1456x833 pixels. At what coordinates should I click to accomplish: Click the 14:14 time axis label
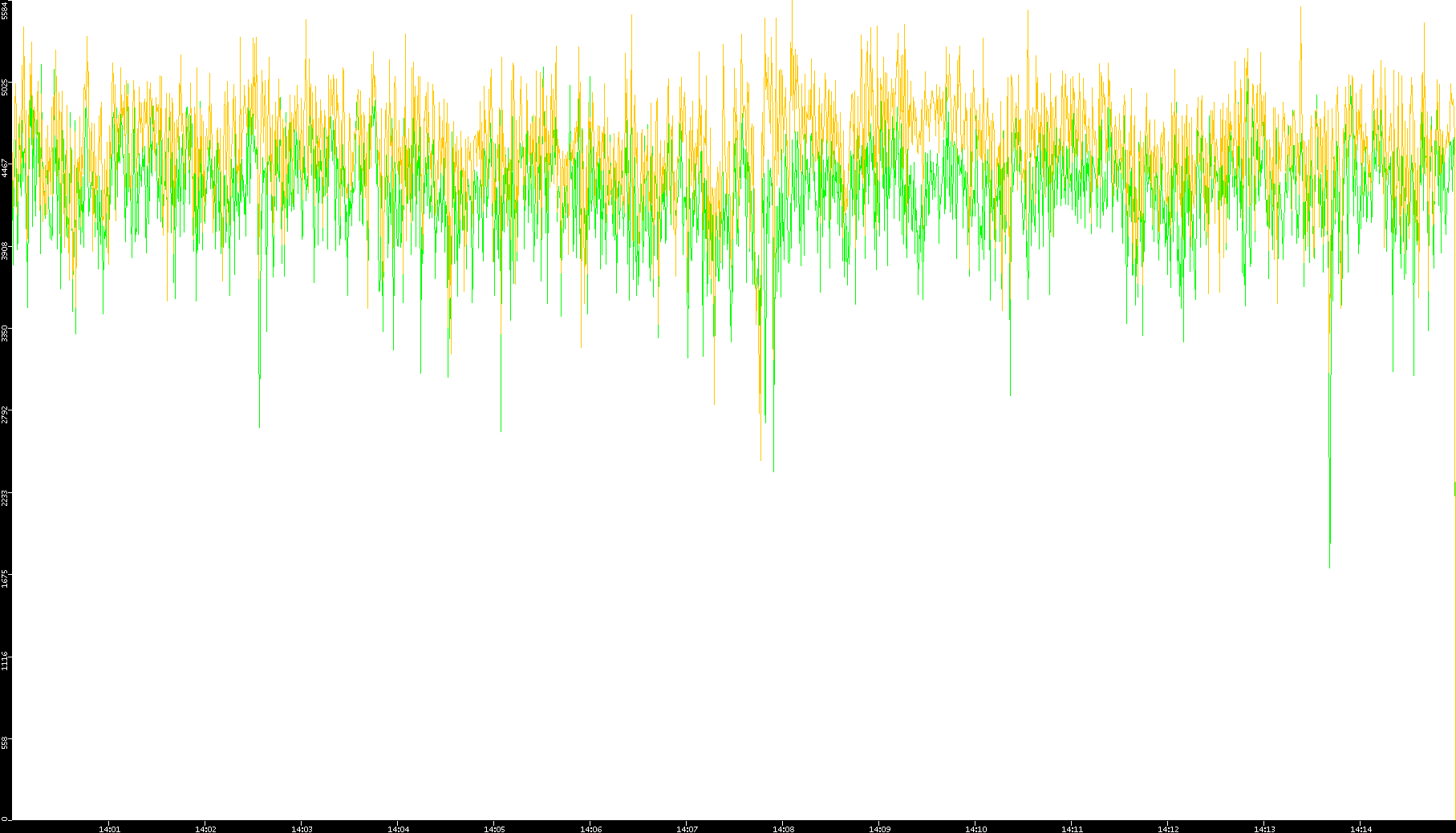tap(1361, 829)
